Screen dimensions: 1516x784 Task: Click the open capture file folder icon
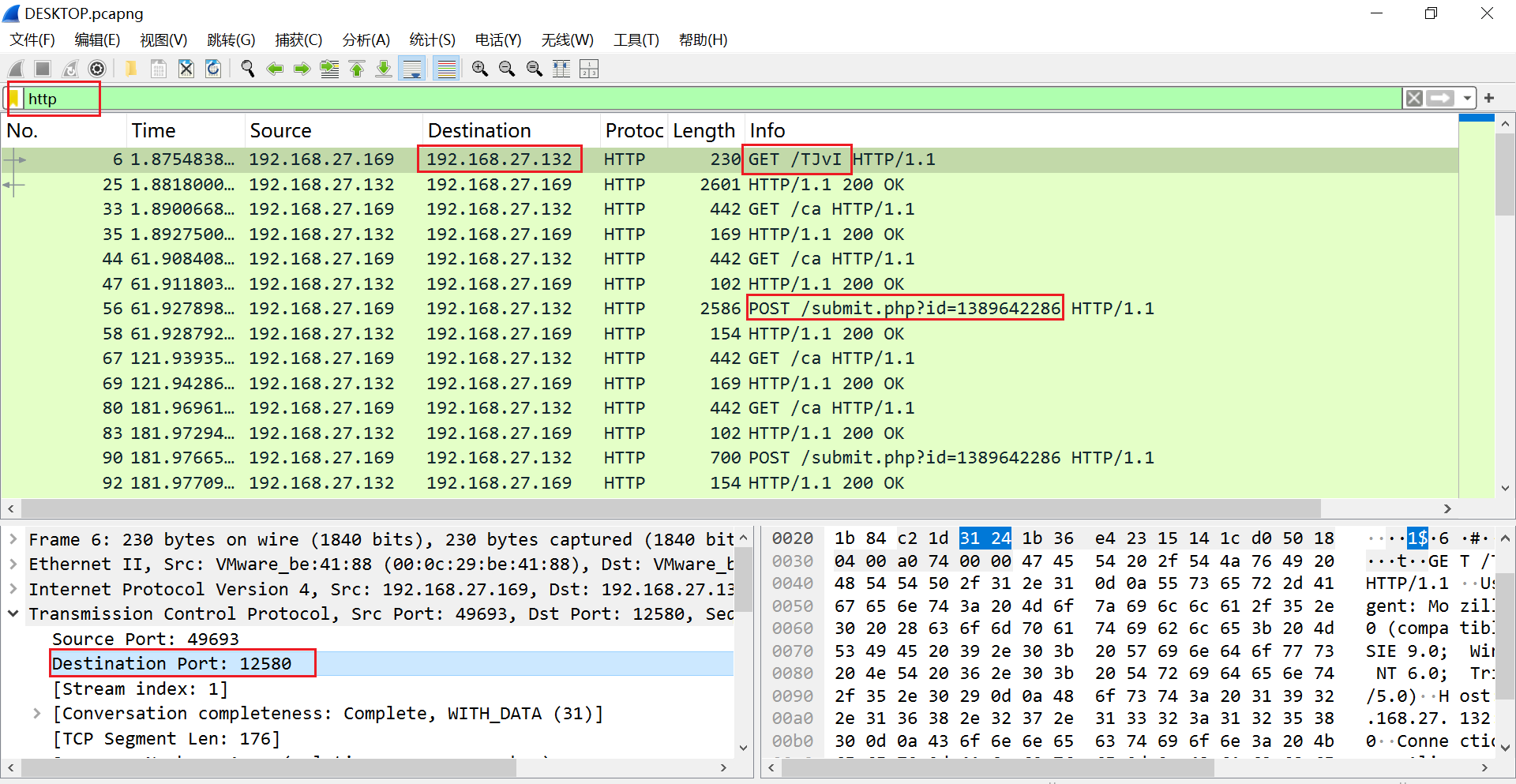pyautogui.click(x=131, y=69)
